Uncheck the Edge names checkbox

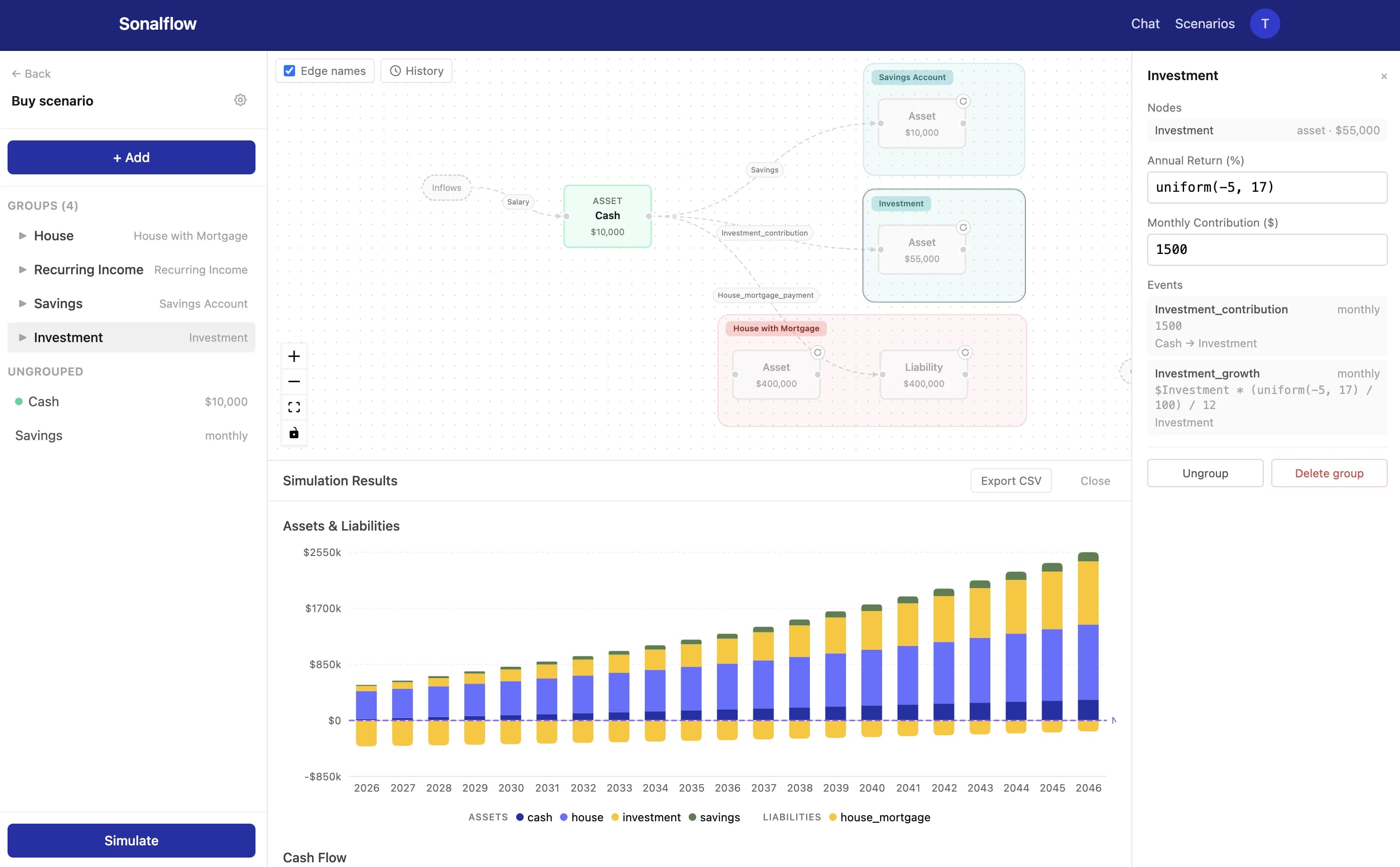(x=289, y=71)
